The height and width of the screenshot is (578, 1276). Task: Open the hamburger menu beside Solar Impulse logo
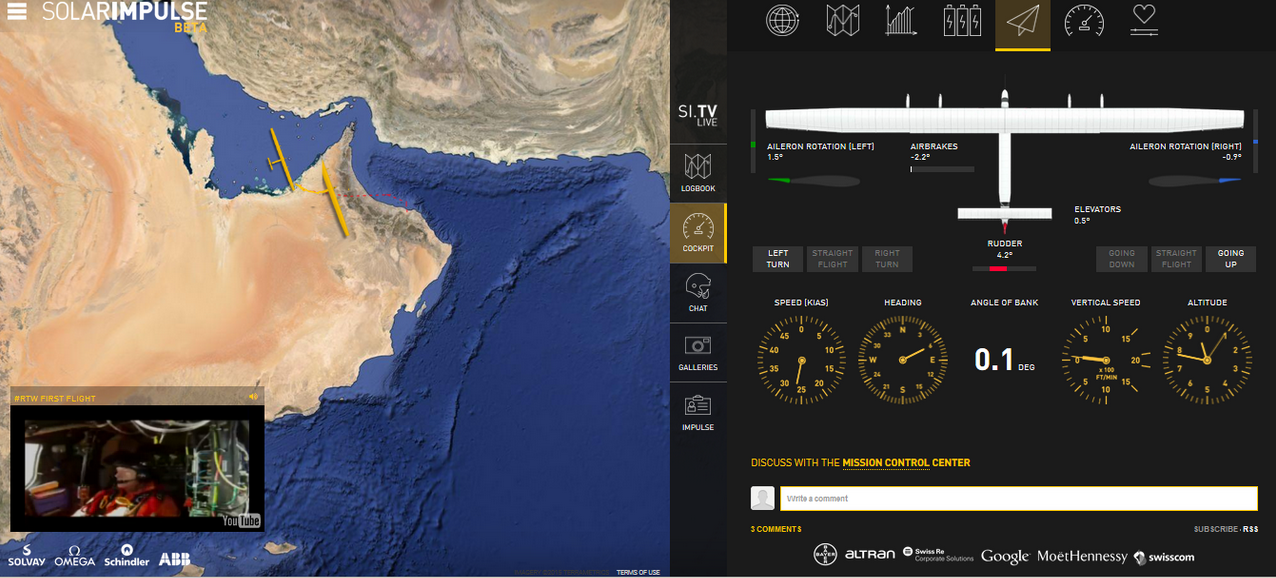tap(17, 13)
